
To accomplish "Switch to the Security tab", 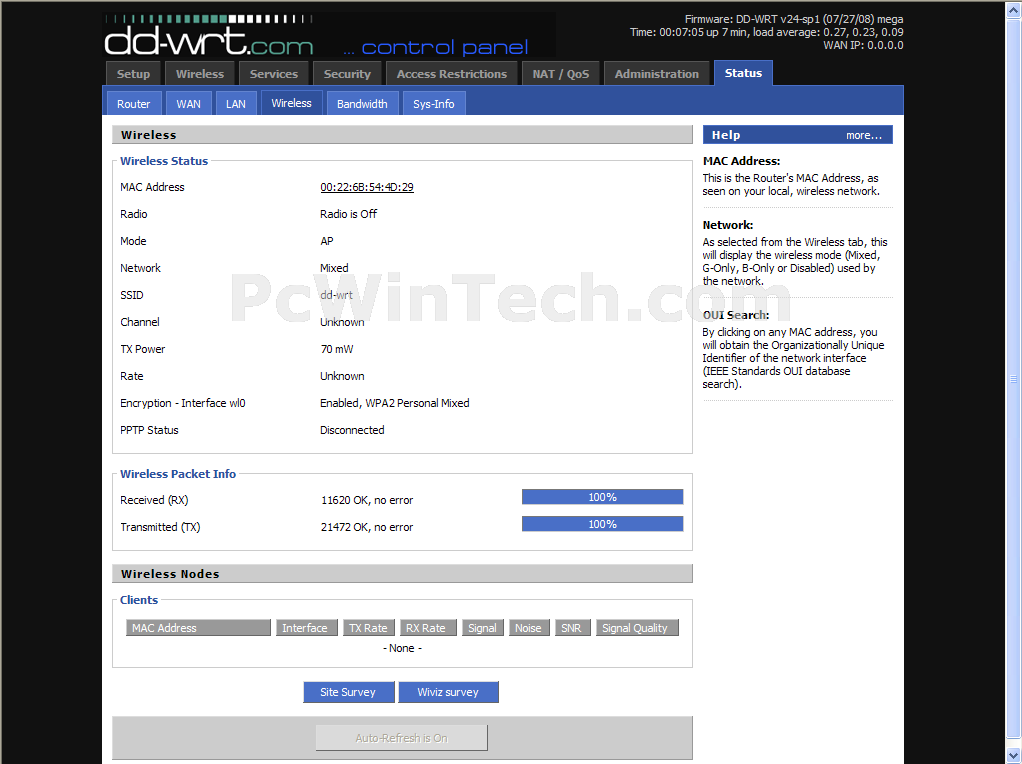I will (x=347, y=74).
